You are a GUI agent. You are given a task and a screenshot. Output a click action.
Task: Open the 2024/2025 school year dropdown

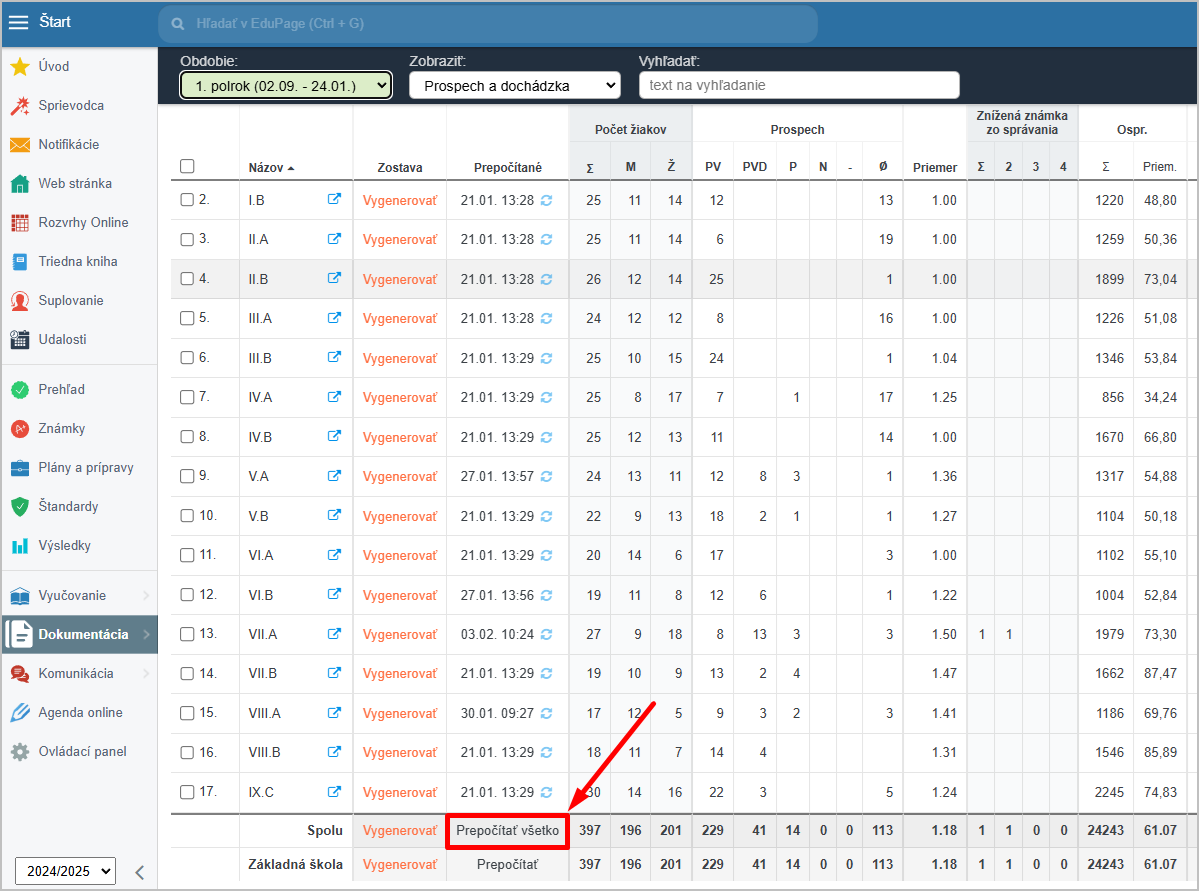point(65,871)
